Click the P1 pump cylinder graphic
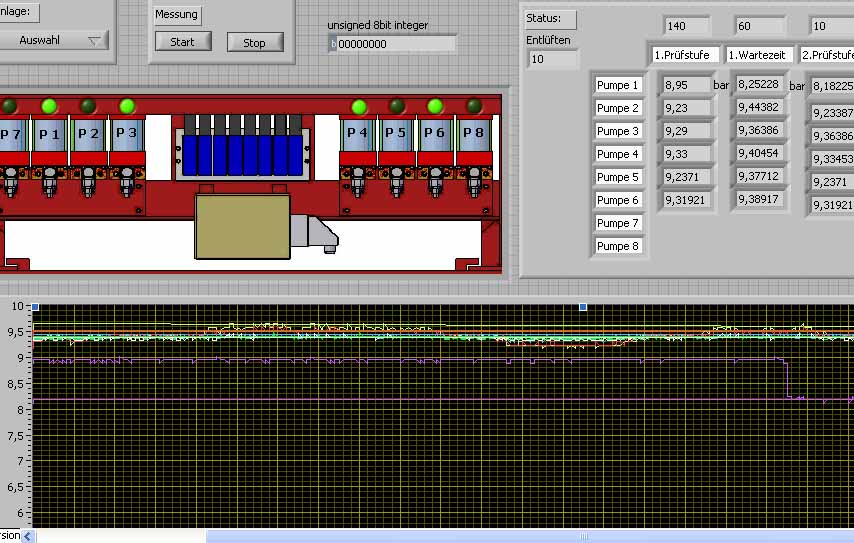854x543 pixels. [49, 134]
